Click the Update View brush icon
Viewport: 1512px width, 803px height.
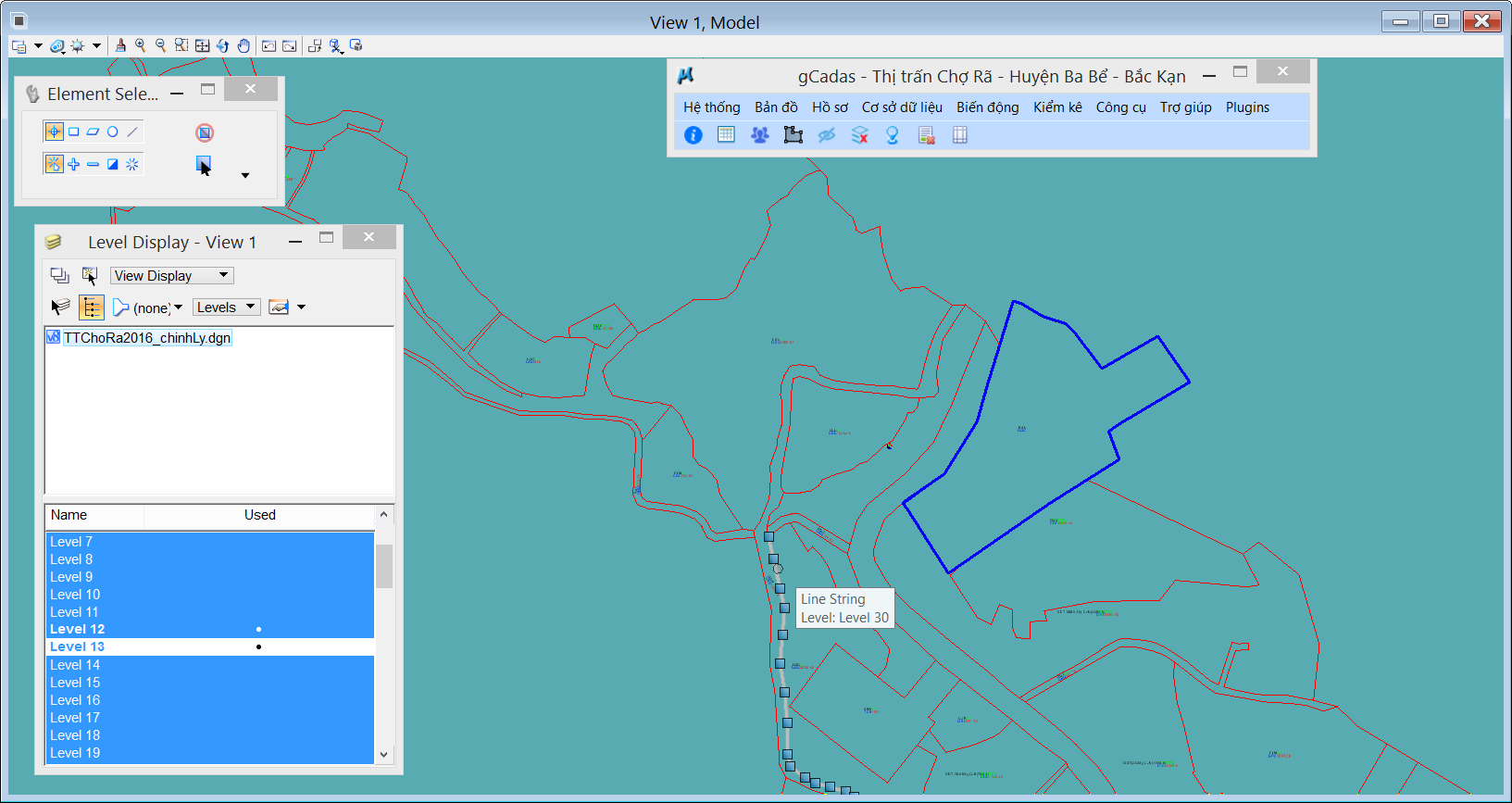pyautogui.click(x=120, y=45)
